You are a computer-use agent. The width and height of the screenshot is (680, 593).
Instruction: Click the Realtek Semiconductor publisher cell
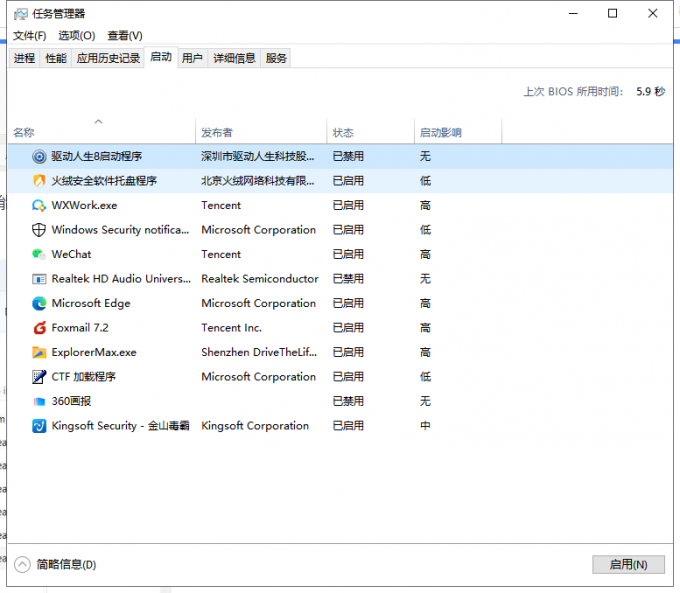click(x=260, y=279)
